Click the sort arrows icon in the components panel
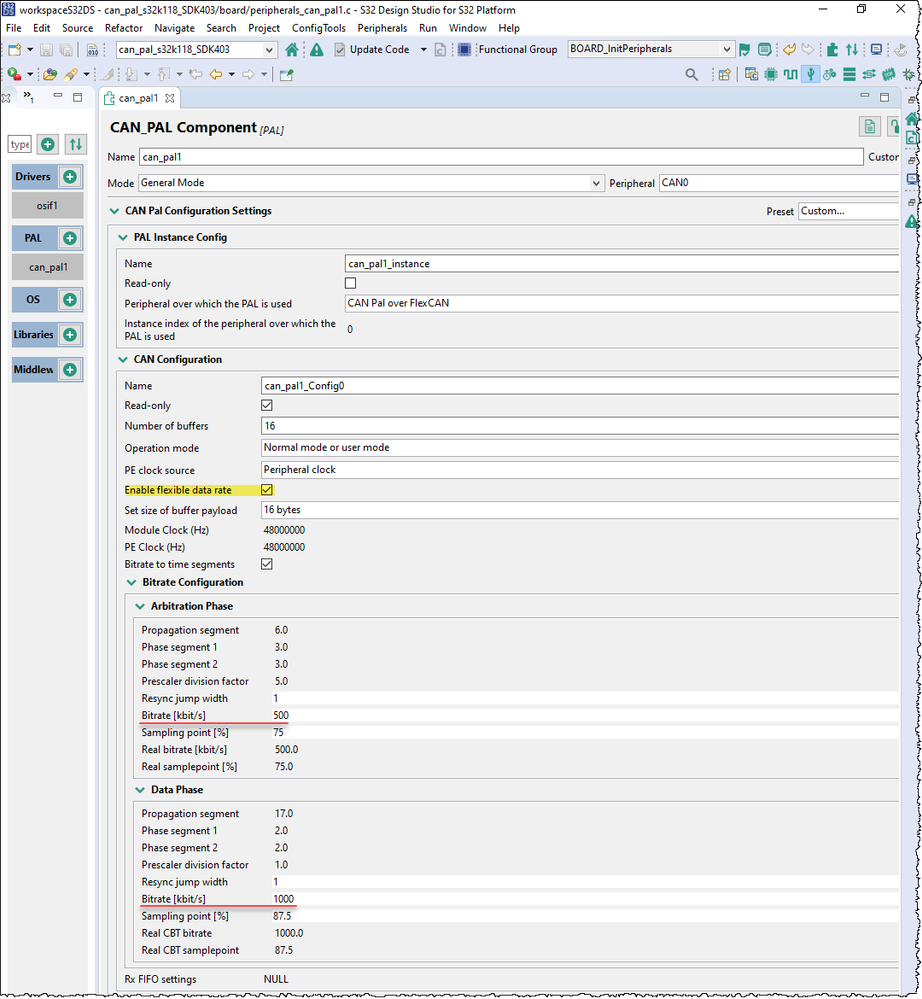The height and width of the screenshot is (999, 922). click(x=75, y=144)
